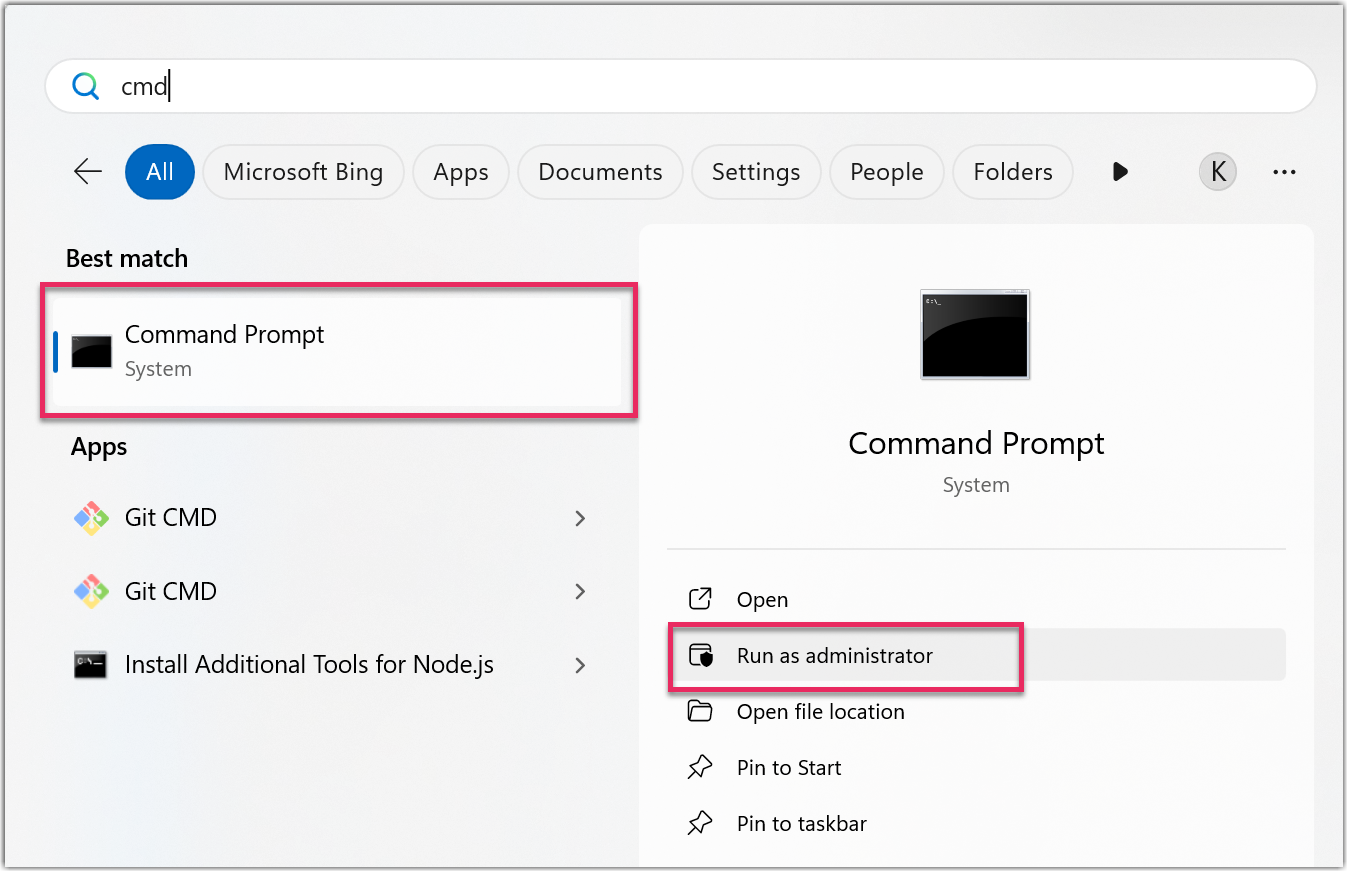Pin Command Prompt to taskbar
Image resolution: width=1348 pixels, height=872 pixels.
[801, 824]
